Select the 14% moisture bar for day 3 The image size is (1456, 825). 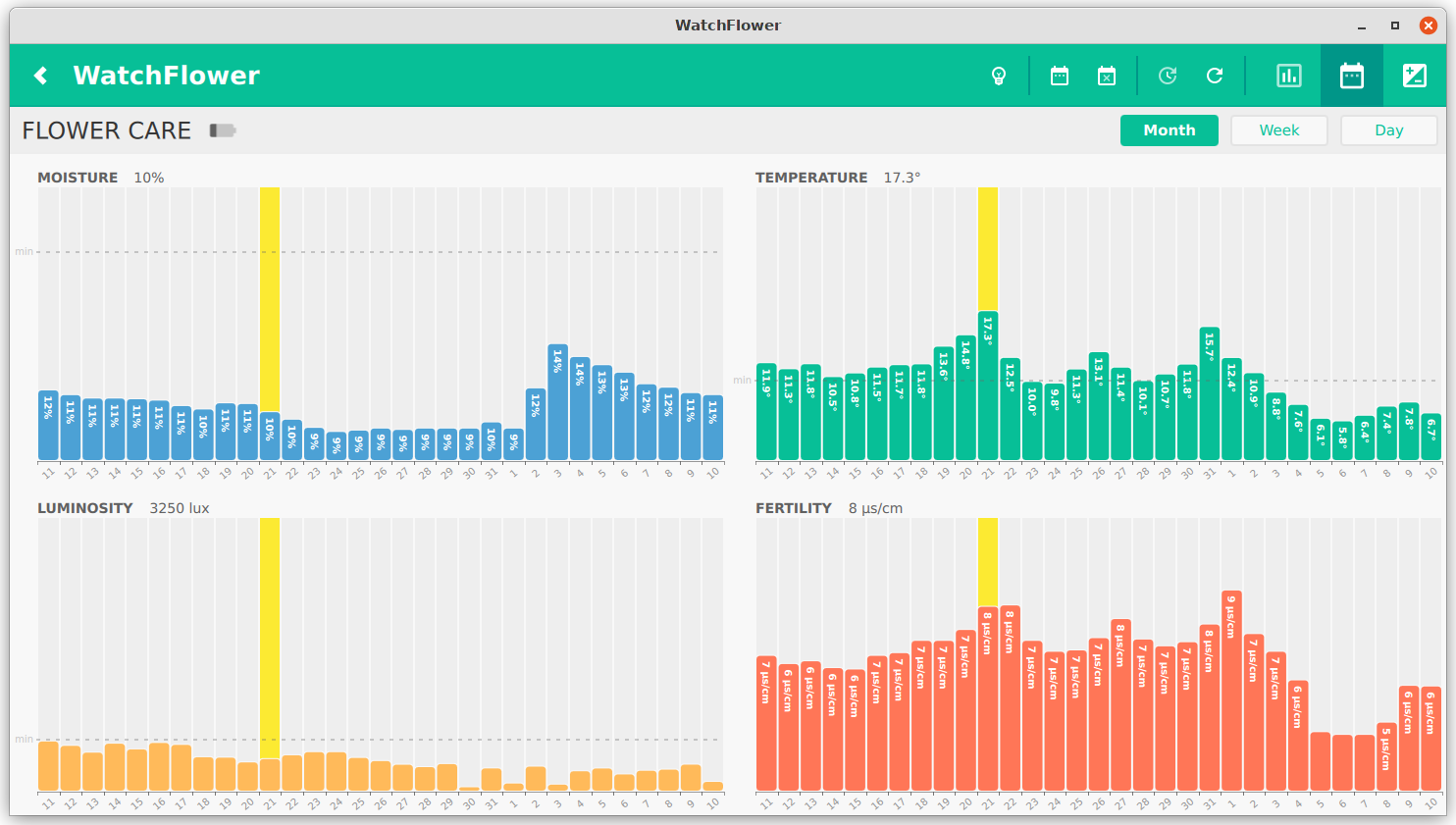point(558,403)
